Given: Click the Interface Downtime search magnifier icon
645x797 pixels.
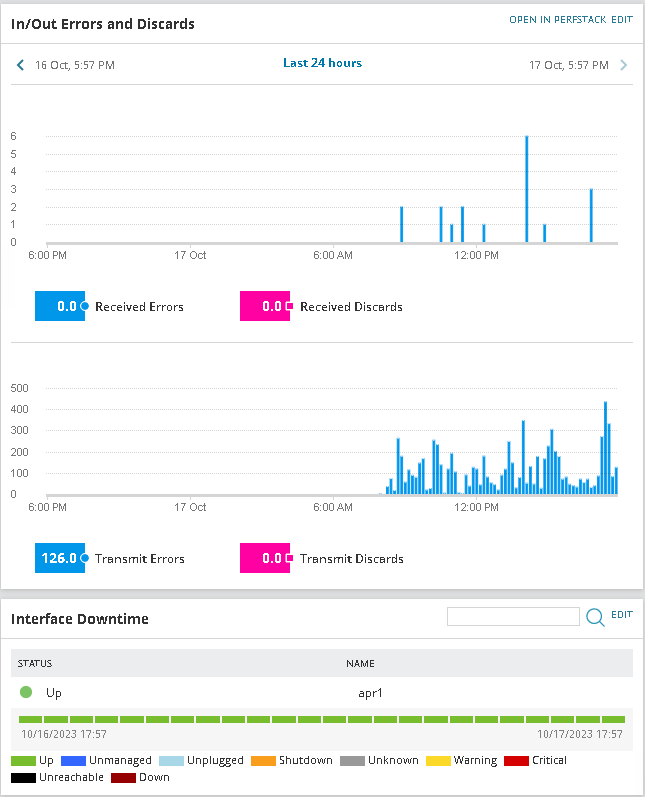Looking at the screenshot, I should 595,617.
